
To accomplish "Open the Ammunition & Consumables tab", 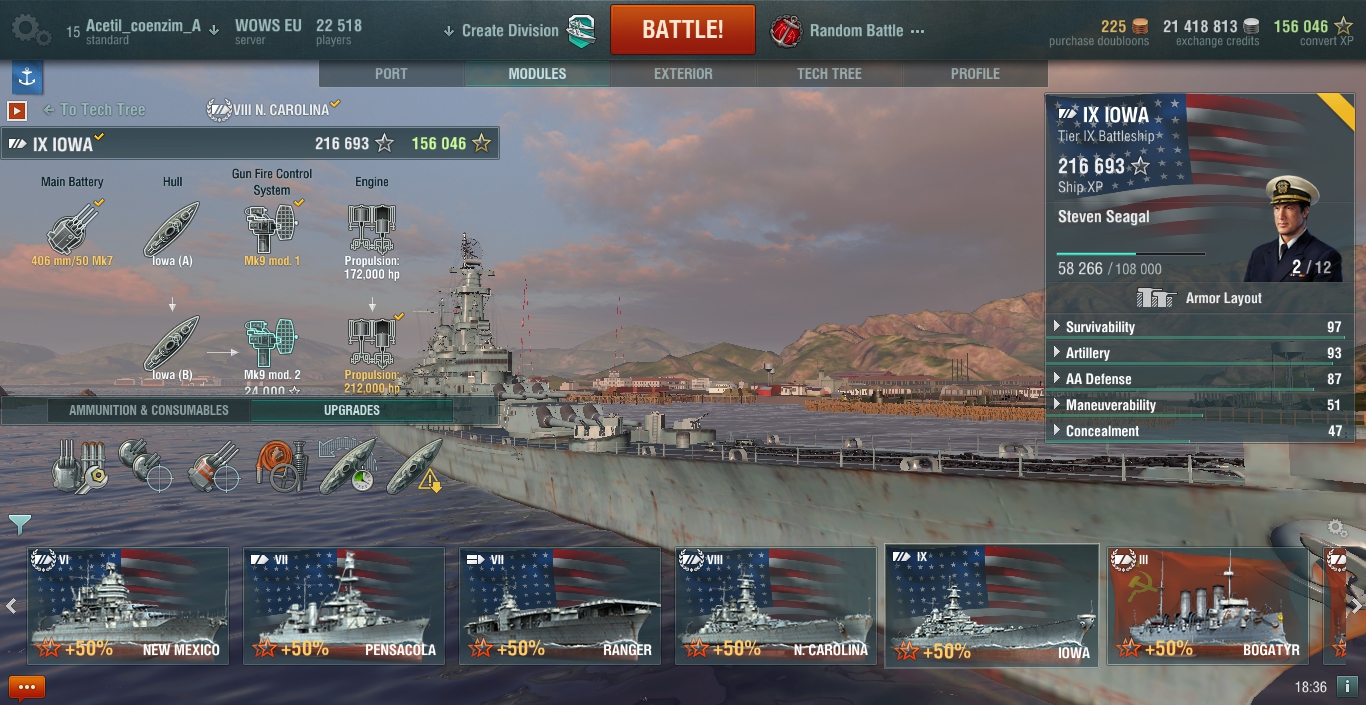I will pyautogui.click(x=149, y=410).
